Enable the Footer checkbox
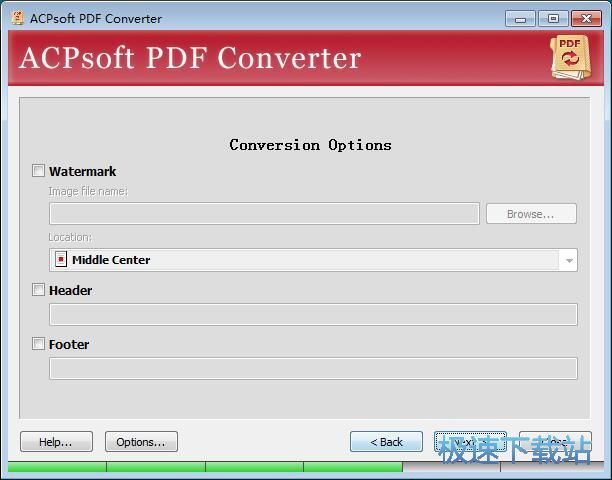This screenshot has width=612, height=480. tap(38, 344)
